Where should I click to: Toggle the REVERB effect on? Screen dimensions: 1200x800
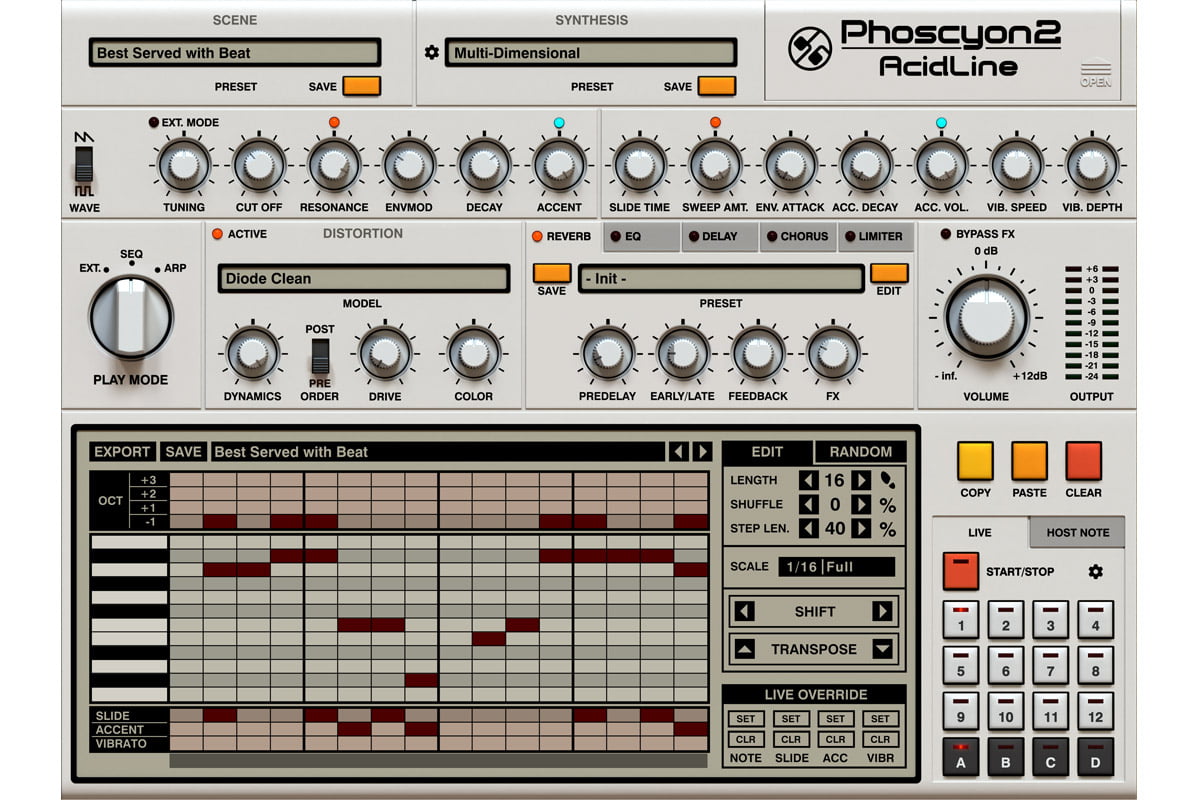click(538, 236)
